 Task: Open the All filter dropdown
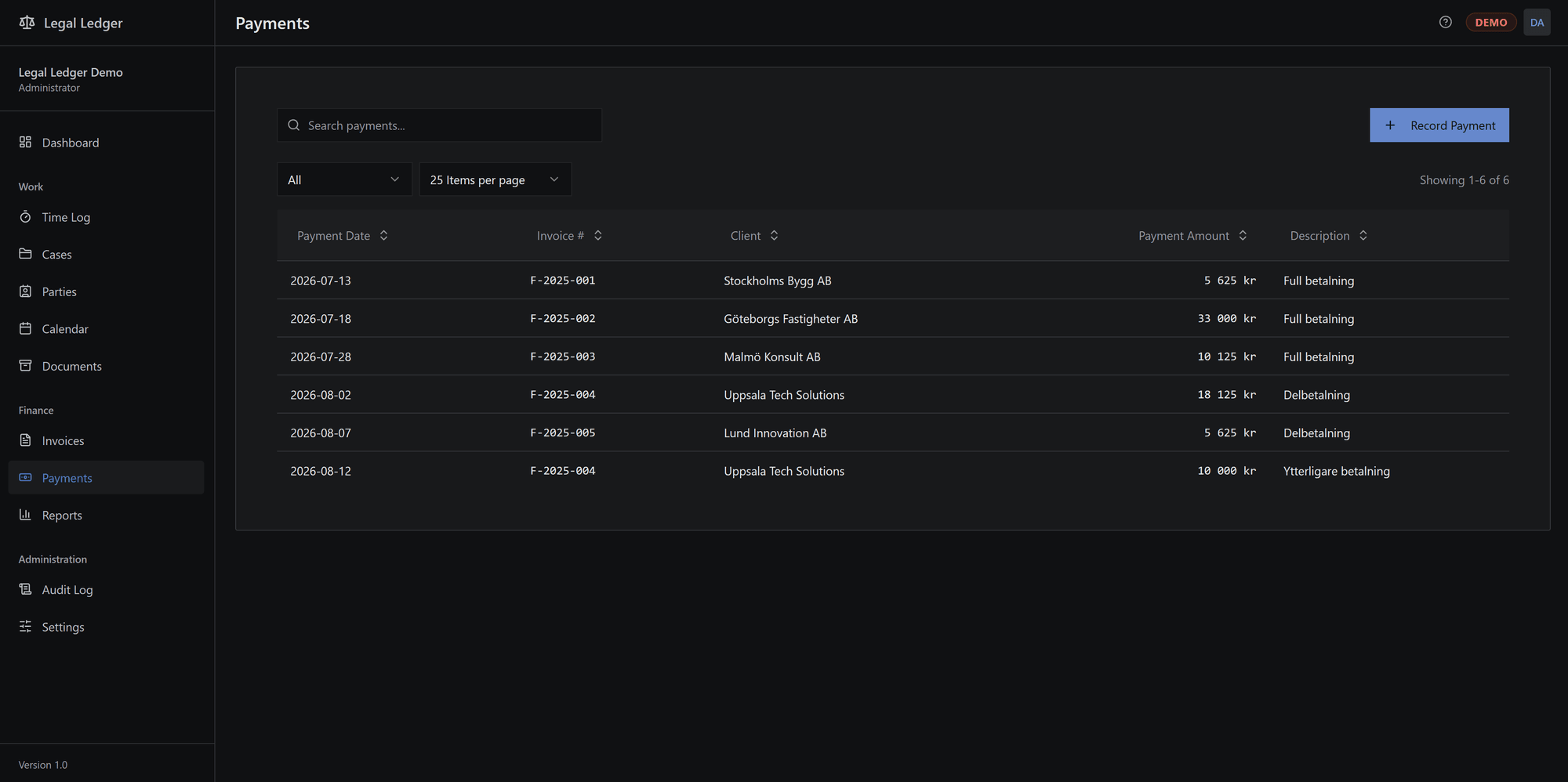[x=344, y=179]
